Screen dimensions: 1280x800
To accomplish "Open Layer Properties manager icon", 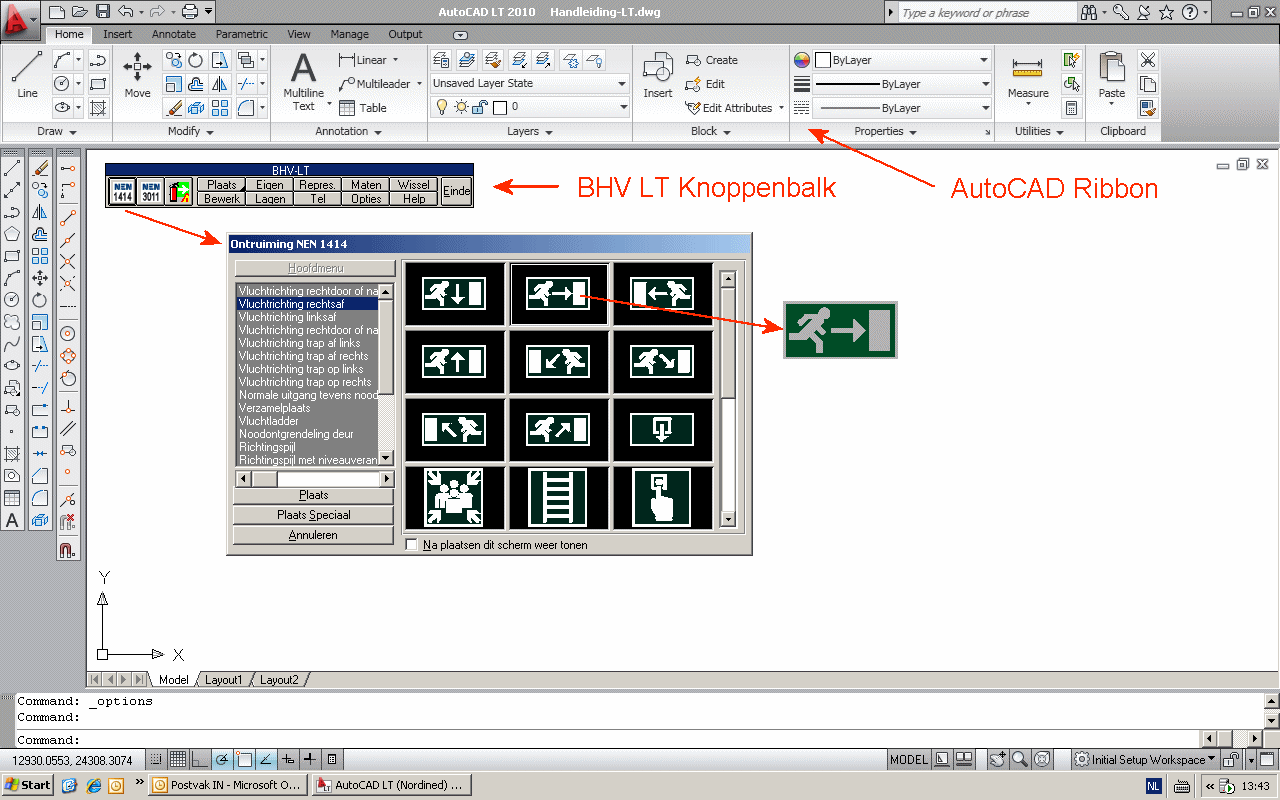I will (x=442, y=60).
